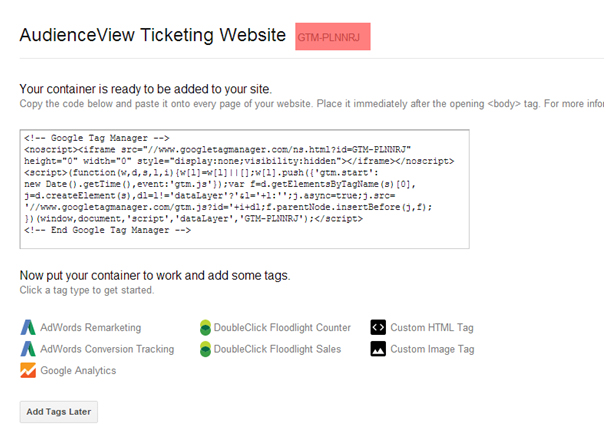Click the Google Analytics icon
Viewport: 606px width, 432px height.
28,370
